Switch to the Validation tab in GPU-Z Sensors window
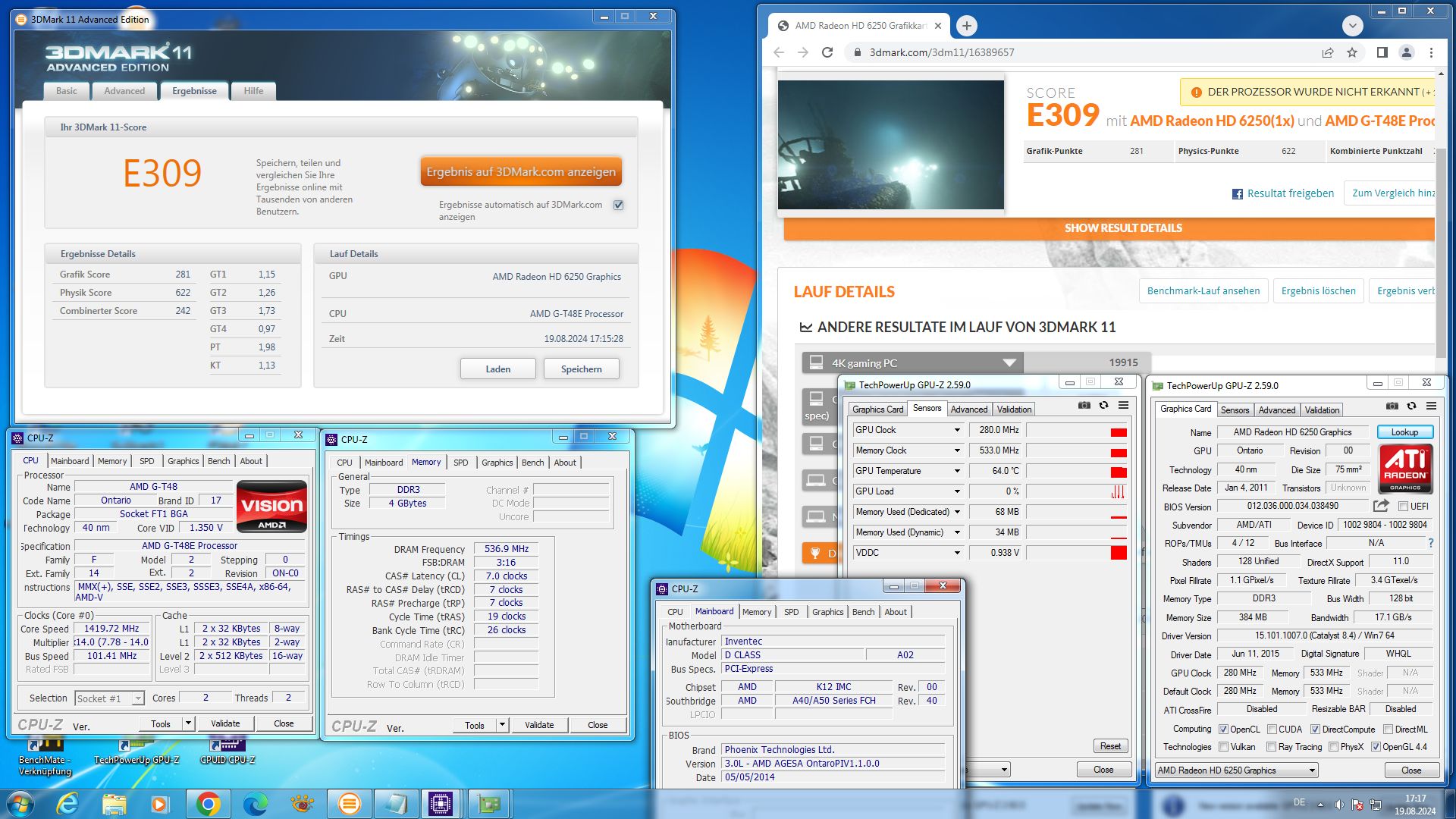Image resolution: width=1456 pixels, height=819 pixels. point(1014,409)
